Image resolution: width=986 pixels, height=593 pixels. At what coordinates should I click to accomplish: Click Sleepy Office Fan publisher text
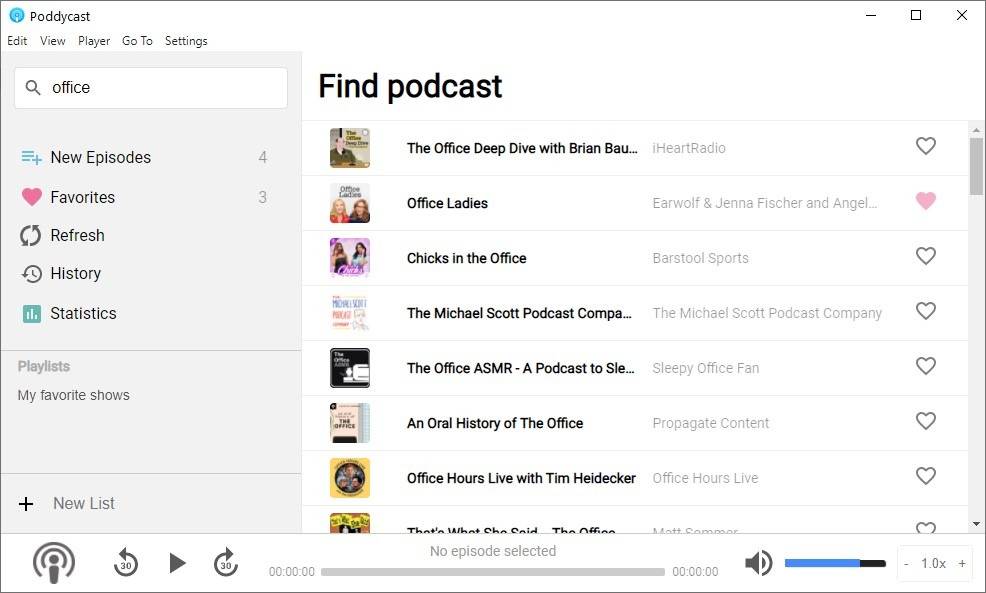pyautogui.click(x=706, y=368)
